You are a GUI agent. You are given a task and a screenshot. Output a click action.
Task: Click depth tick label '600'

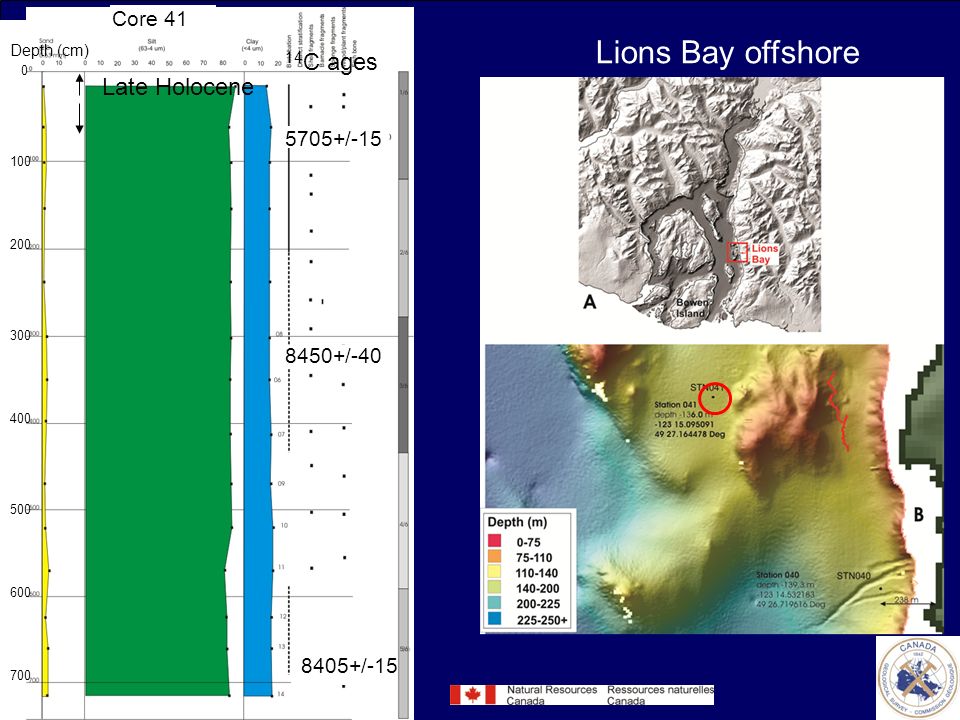click(x=20, y=593)
